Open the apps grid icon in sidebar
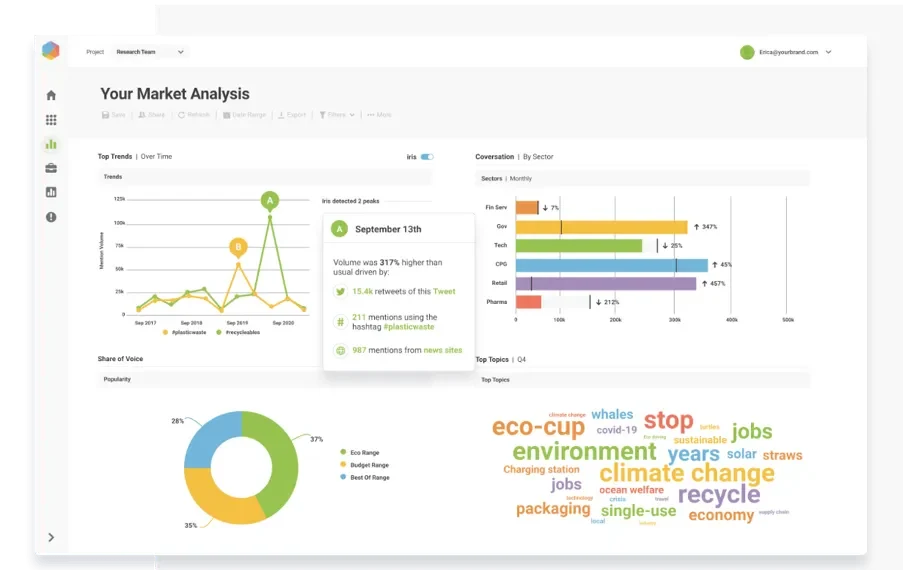 tap(51, 120)
